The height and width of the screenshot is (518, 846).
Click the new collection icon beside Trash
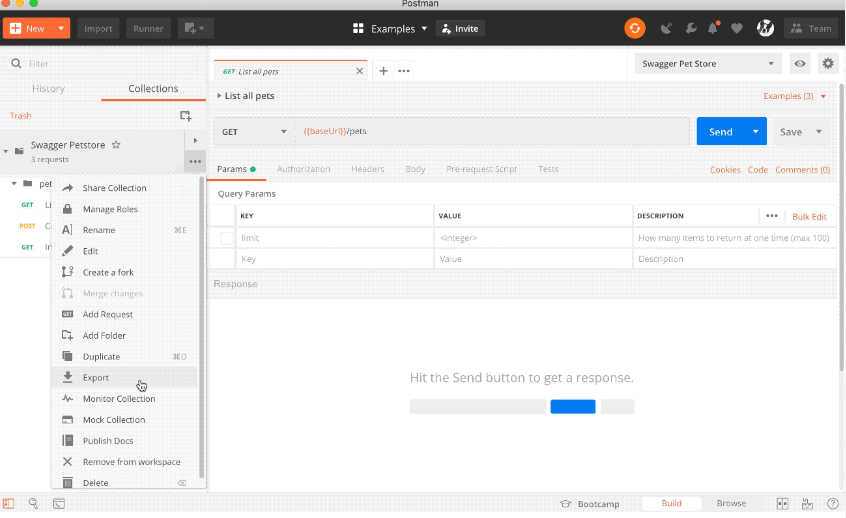[x=186, y=115]
